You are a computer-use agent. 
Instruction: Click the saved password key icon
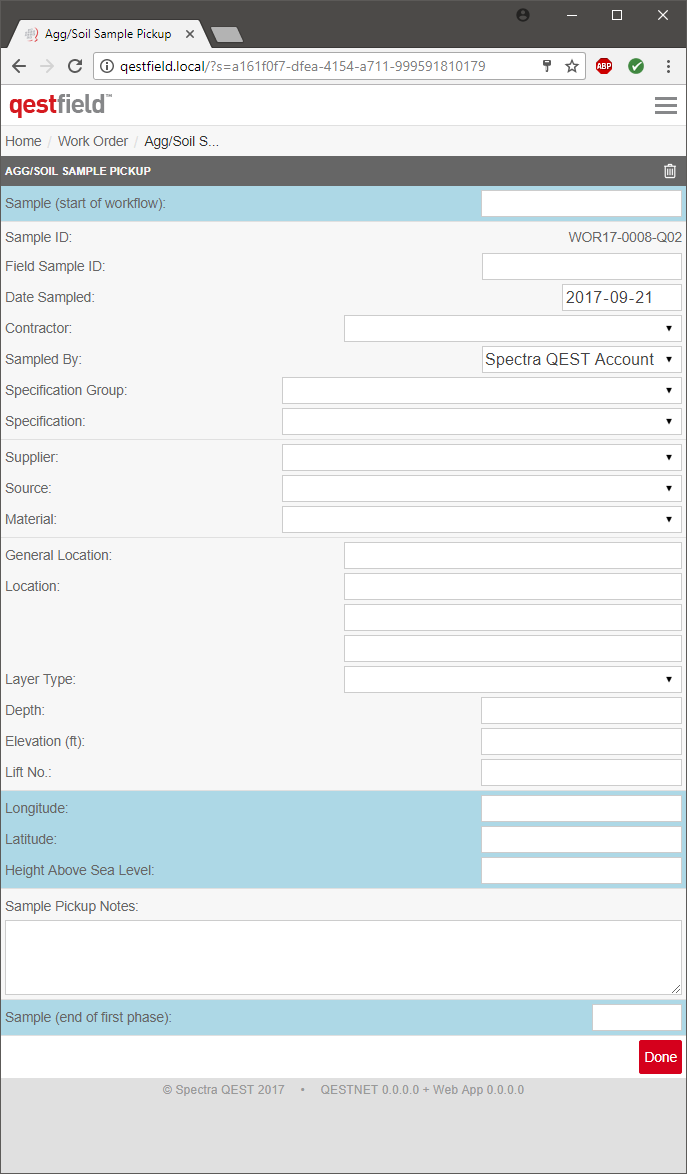point(547,66)
